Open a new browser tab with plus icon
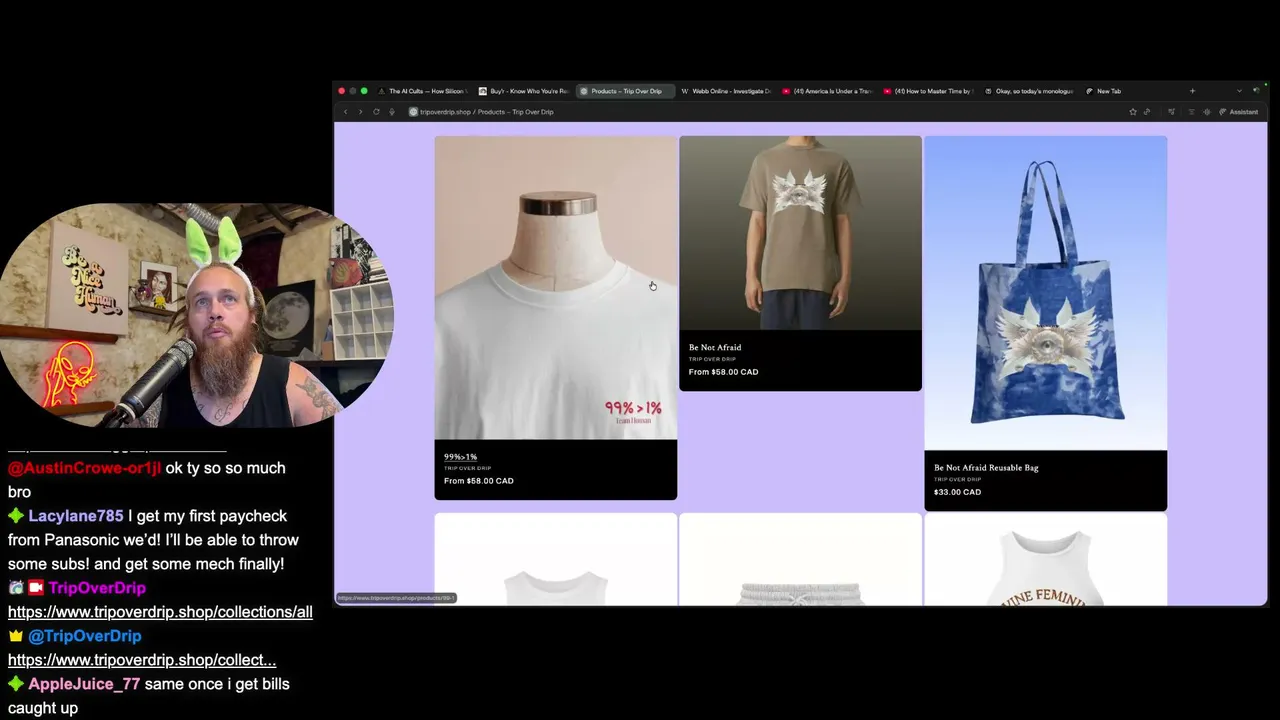 [x=1192, y=91]
